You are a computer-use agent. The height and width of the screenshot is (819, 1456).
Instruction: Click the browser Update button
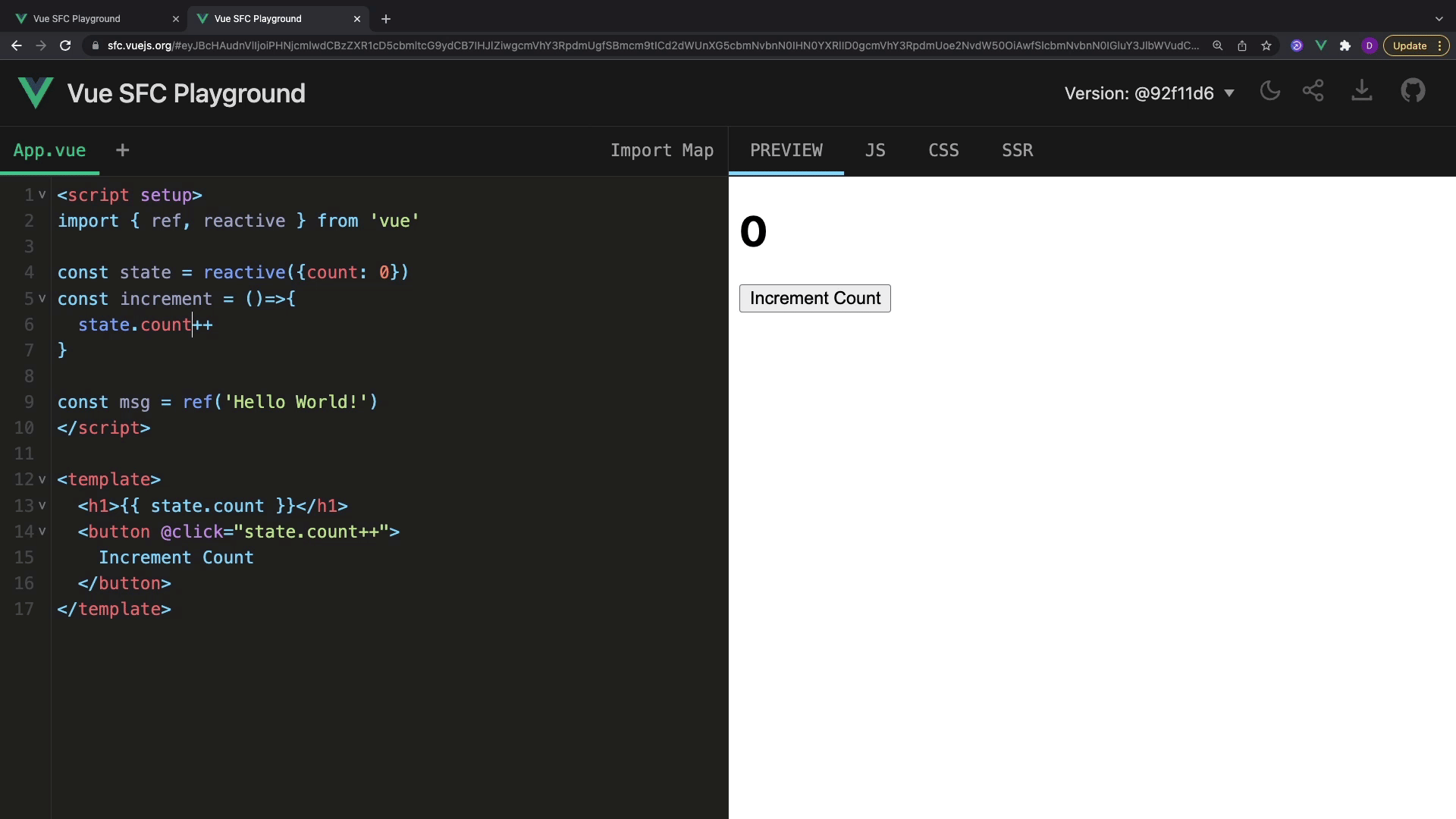pyautogui.click(x=1416, y=45)
